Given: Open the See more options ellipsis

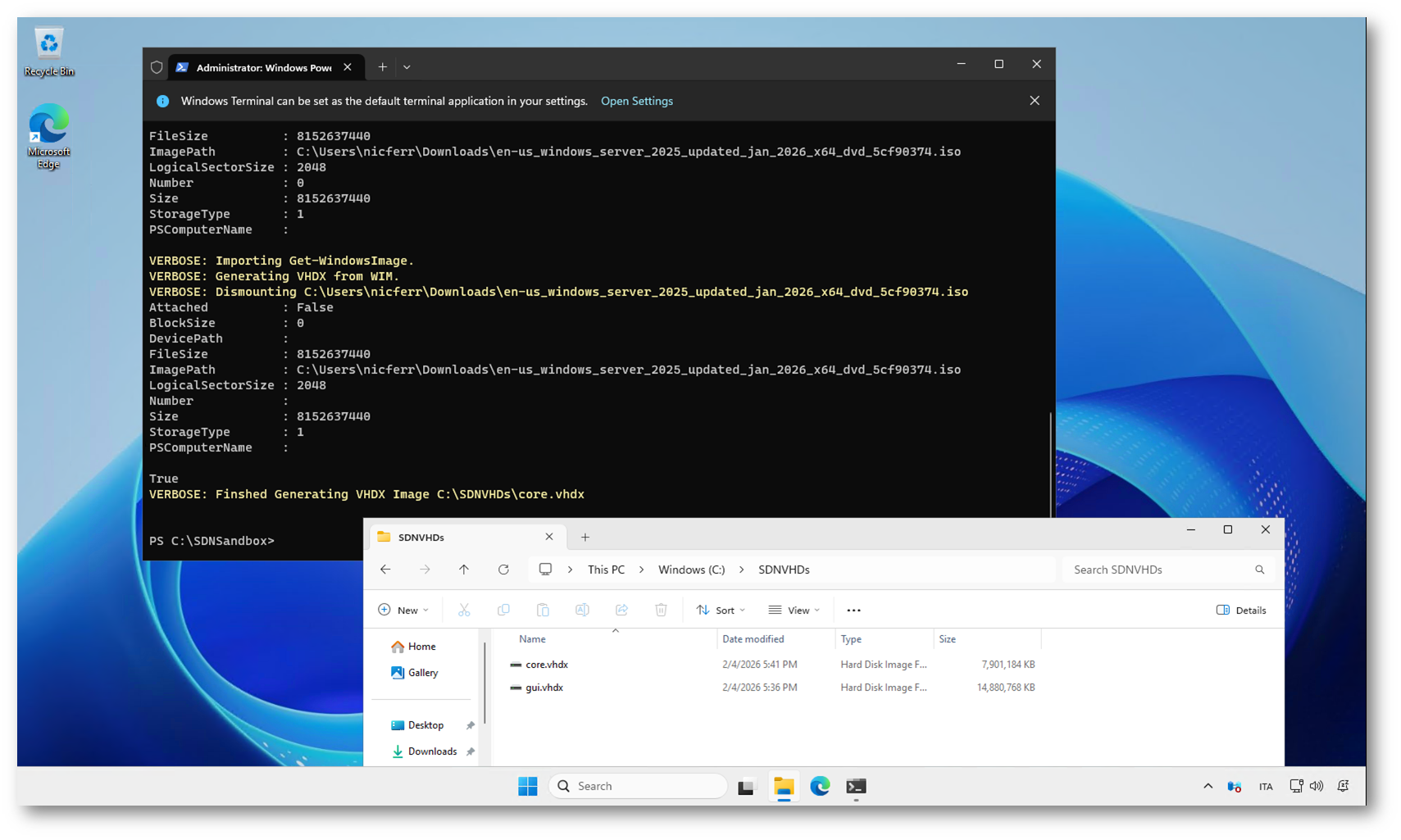Looking at the screenshot, I should pyautogui.click(x=853, y=610).
